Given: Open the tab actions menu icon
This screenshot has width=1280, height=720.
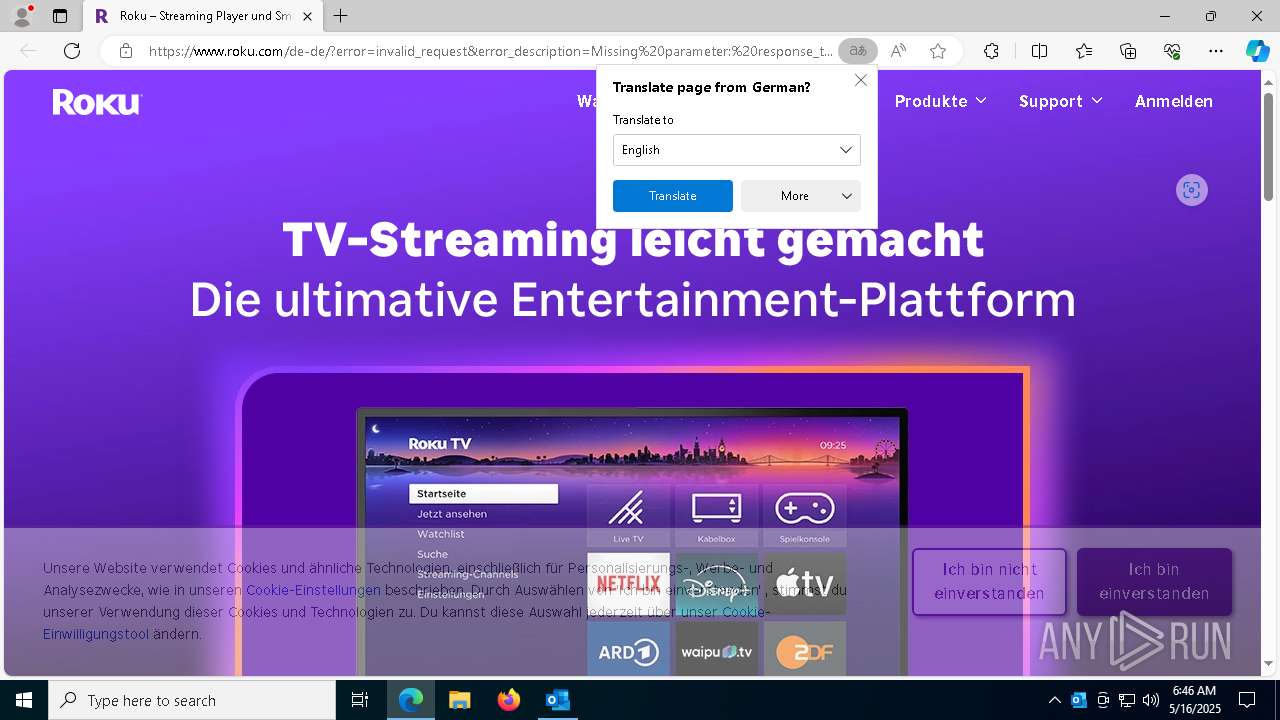Looking at the screenshot, I should pos(60,16).
